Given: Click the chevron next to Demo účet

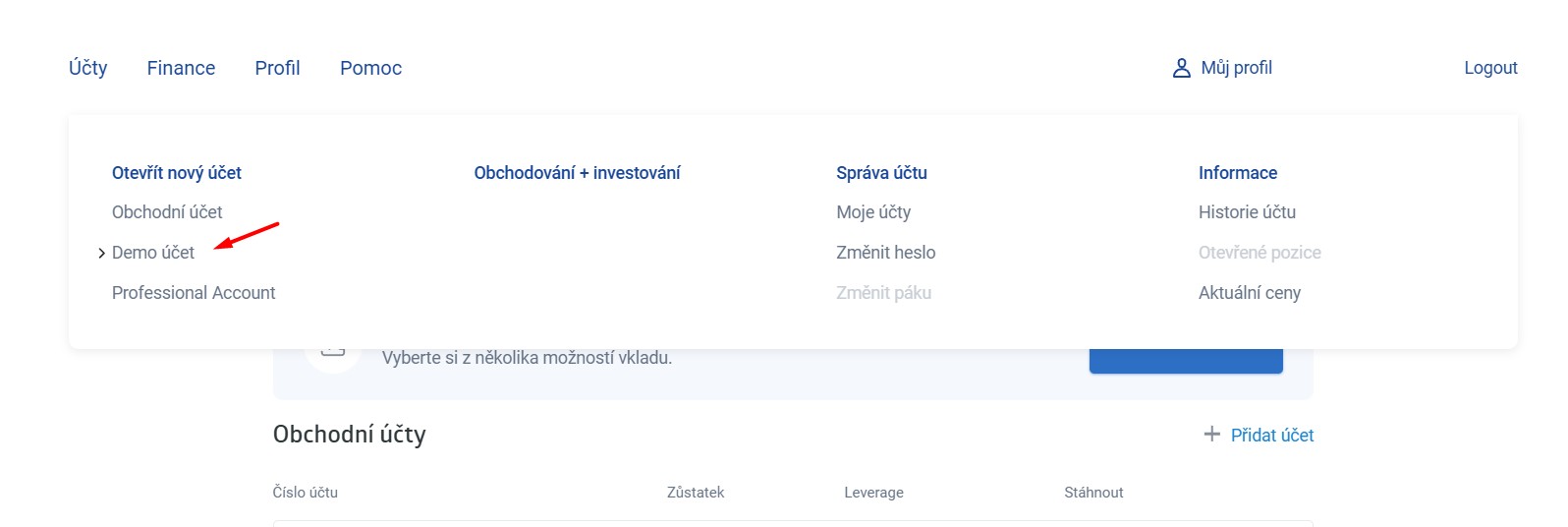Looking at the screenshot, I should tap(101, 254).
